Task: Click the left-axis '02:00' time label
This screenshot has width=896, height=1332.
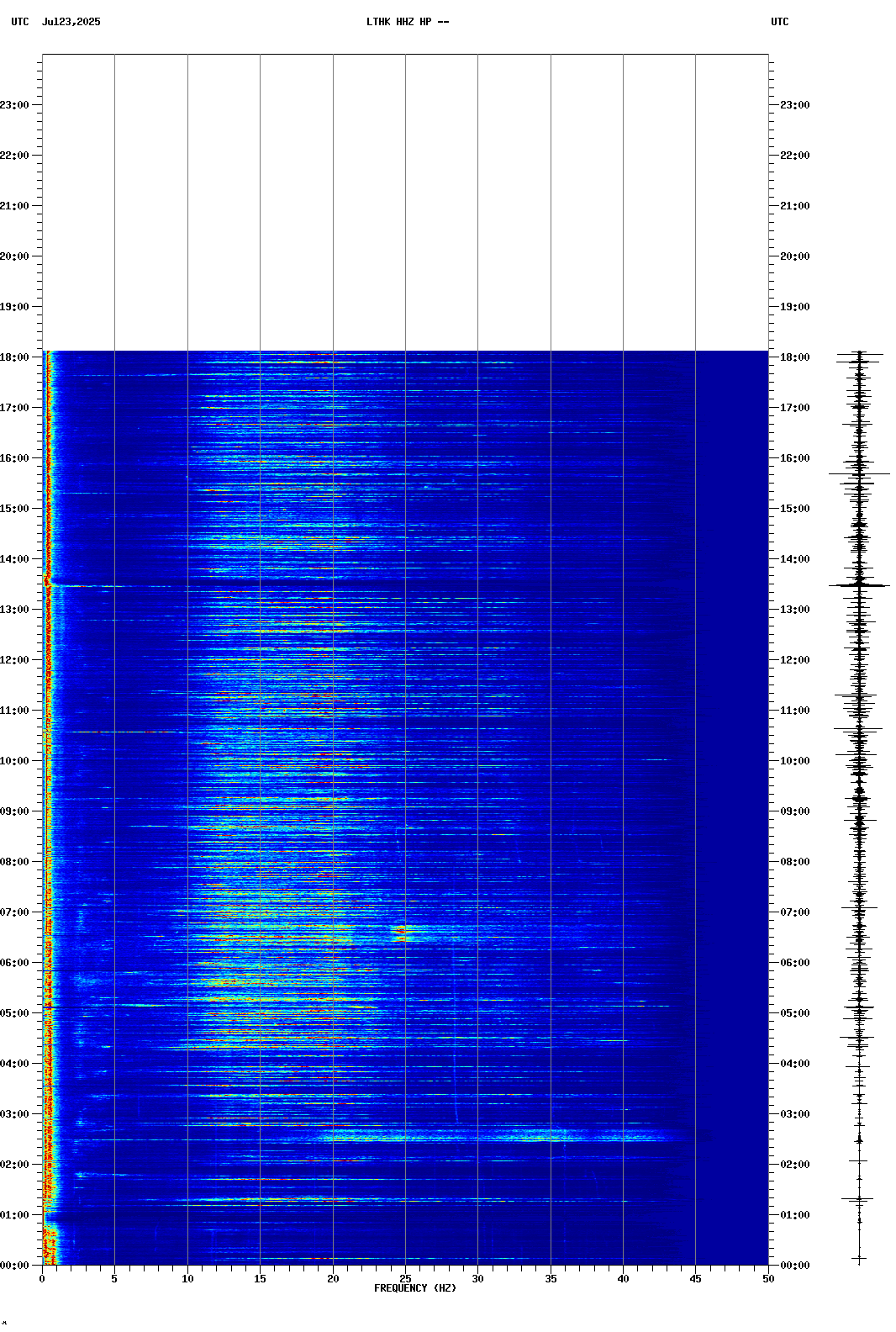Action: tap(14, 1165)
